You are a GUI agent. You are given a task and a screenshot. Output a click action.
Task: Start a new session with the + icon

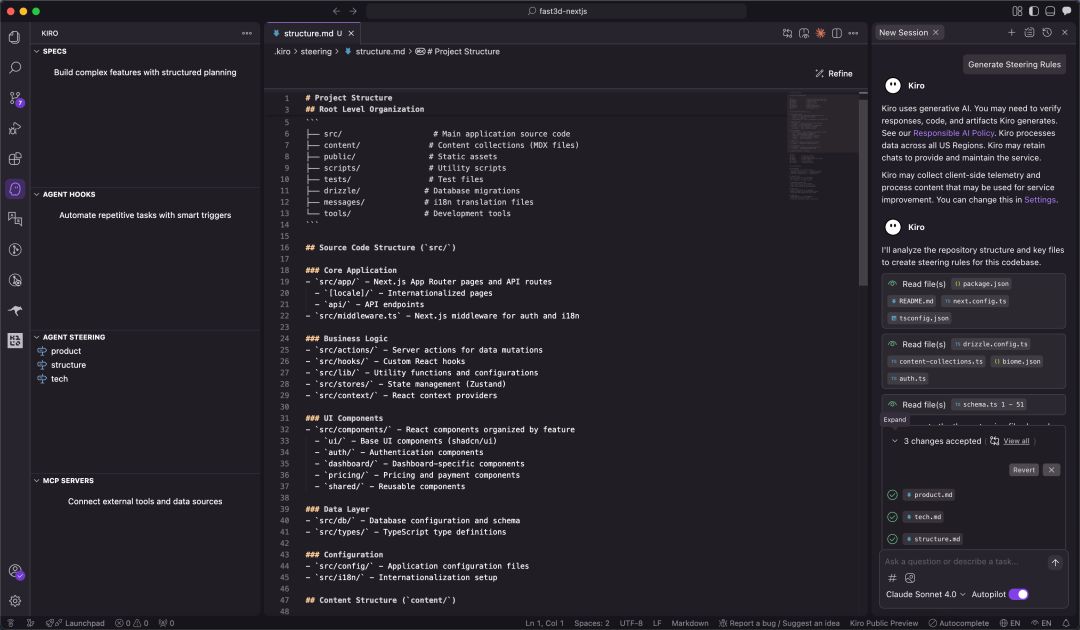[1012, 32]
